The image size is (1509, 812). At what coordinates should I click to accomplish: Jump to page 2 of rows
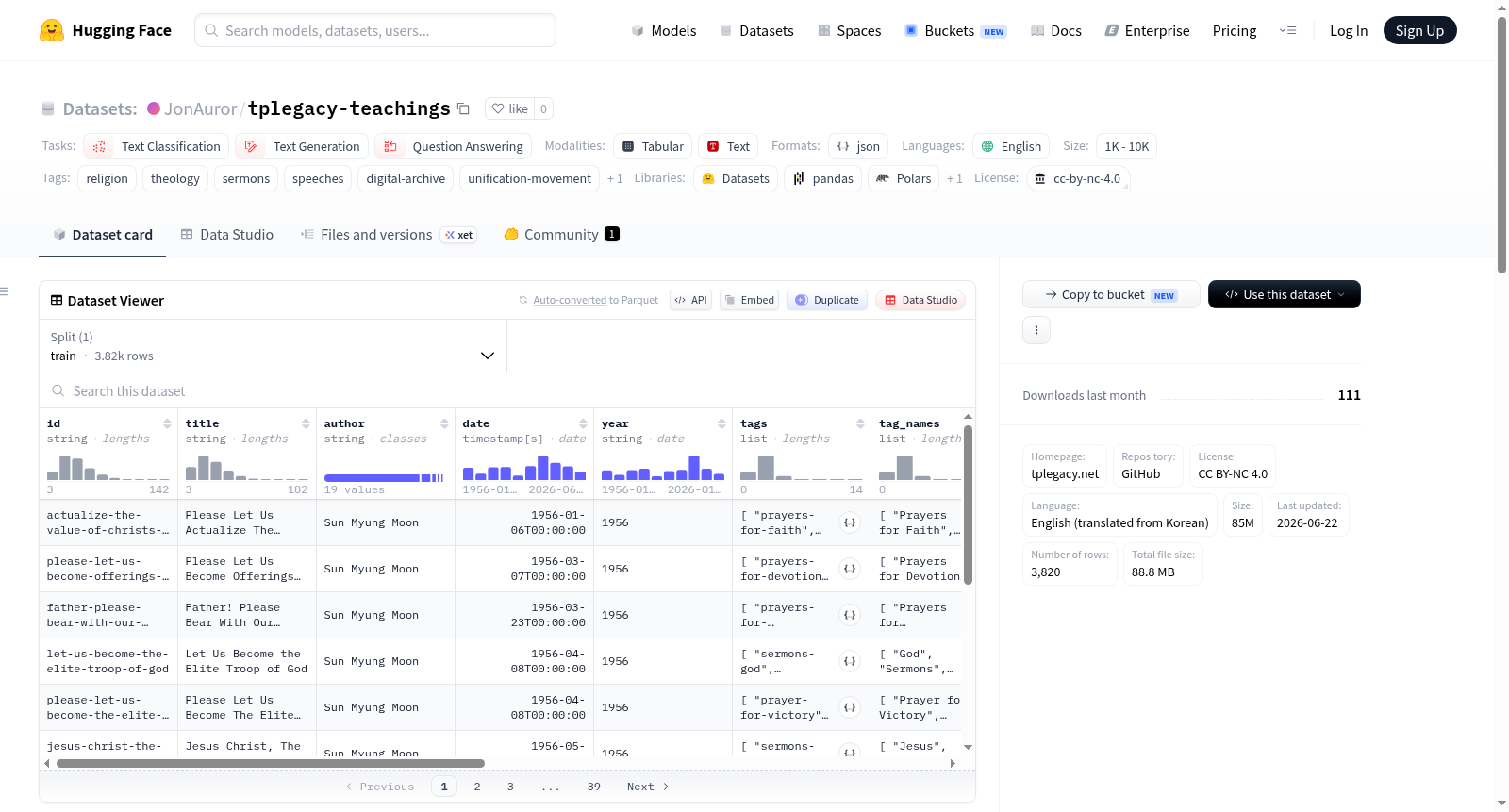pyautogui.click(x=477, y=787)
